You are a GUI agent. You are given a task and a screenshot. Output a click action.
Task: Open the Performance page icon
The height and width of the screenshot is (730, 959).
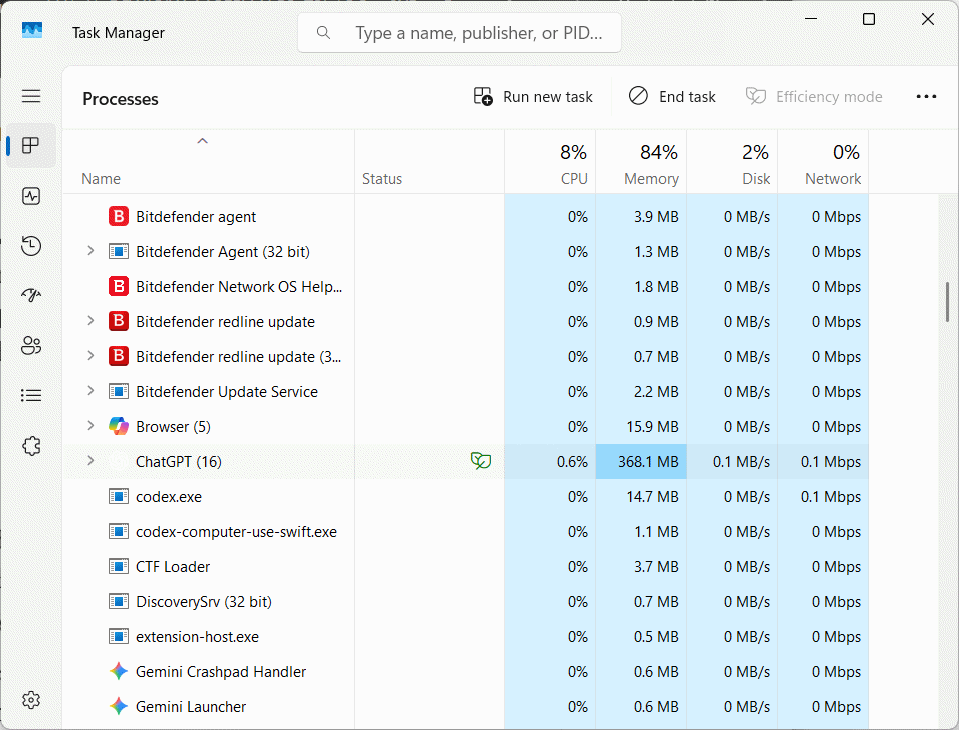(x=31, y=196)
